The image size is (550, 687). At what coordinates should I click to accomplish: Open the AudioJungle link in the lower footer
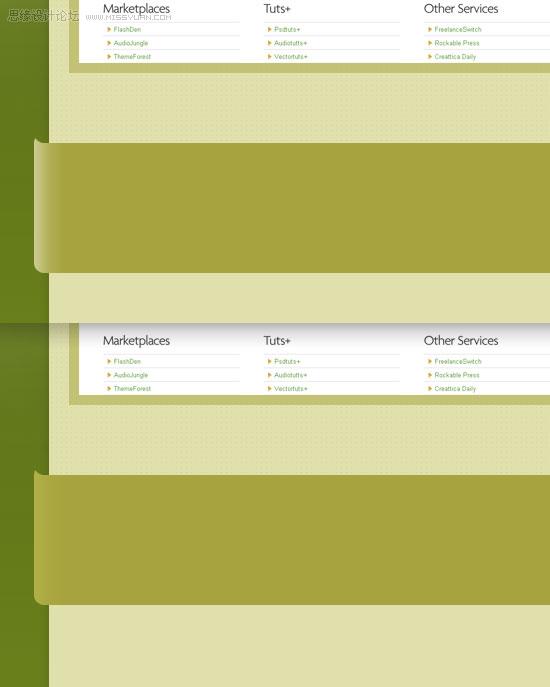click(131, 375)
